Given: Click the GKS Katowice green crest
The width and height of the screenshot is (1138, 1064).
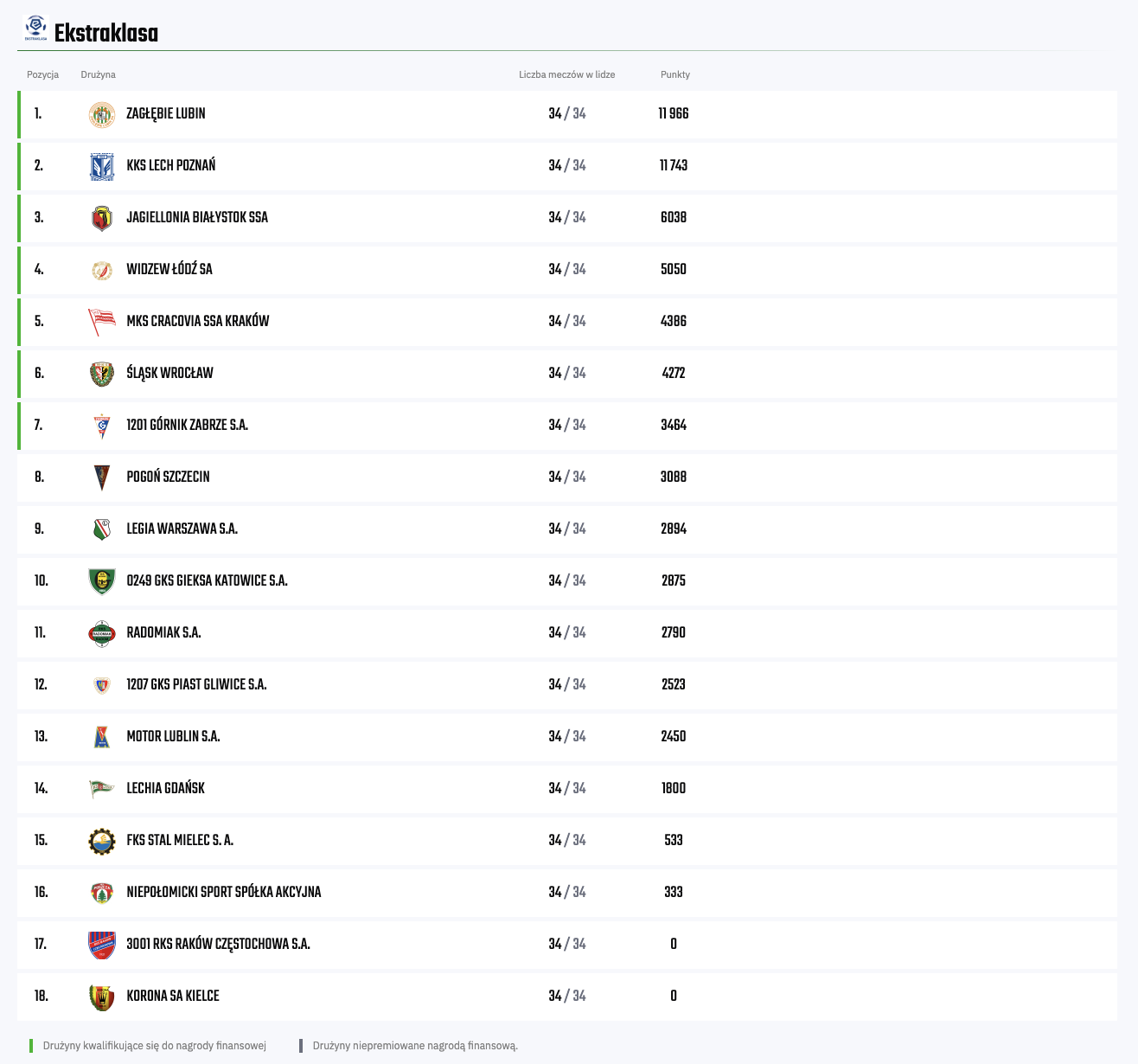Looking at the screenshot, I should (102, 581).
